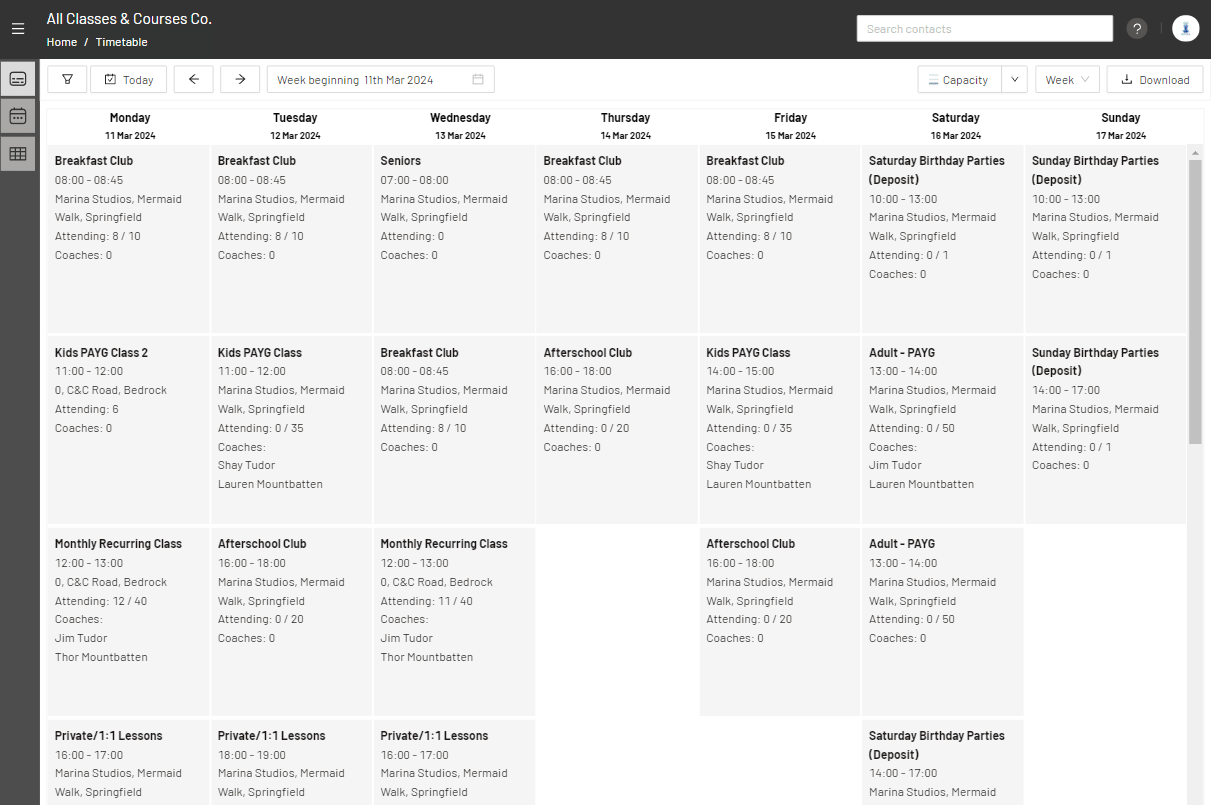Click the vertical timetable scrollbar
Viewport: 1211px width, 805px height.
click(1195, 300)
